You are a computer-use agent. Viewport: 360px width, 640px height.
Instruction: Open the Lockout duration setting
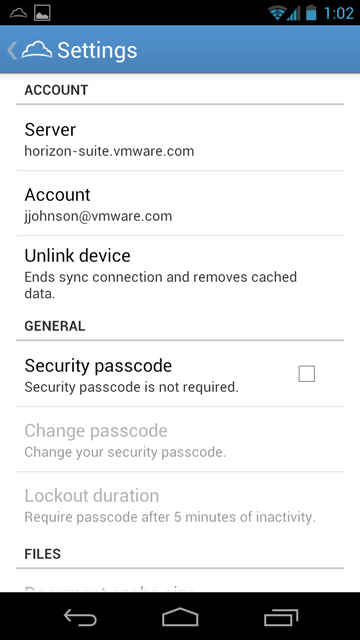(180, 504)
